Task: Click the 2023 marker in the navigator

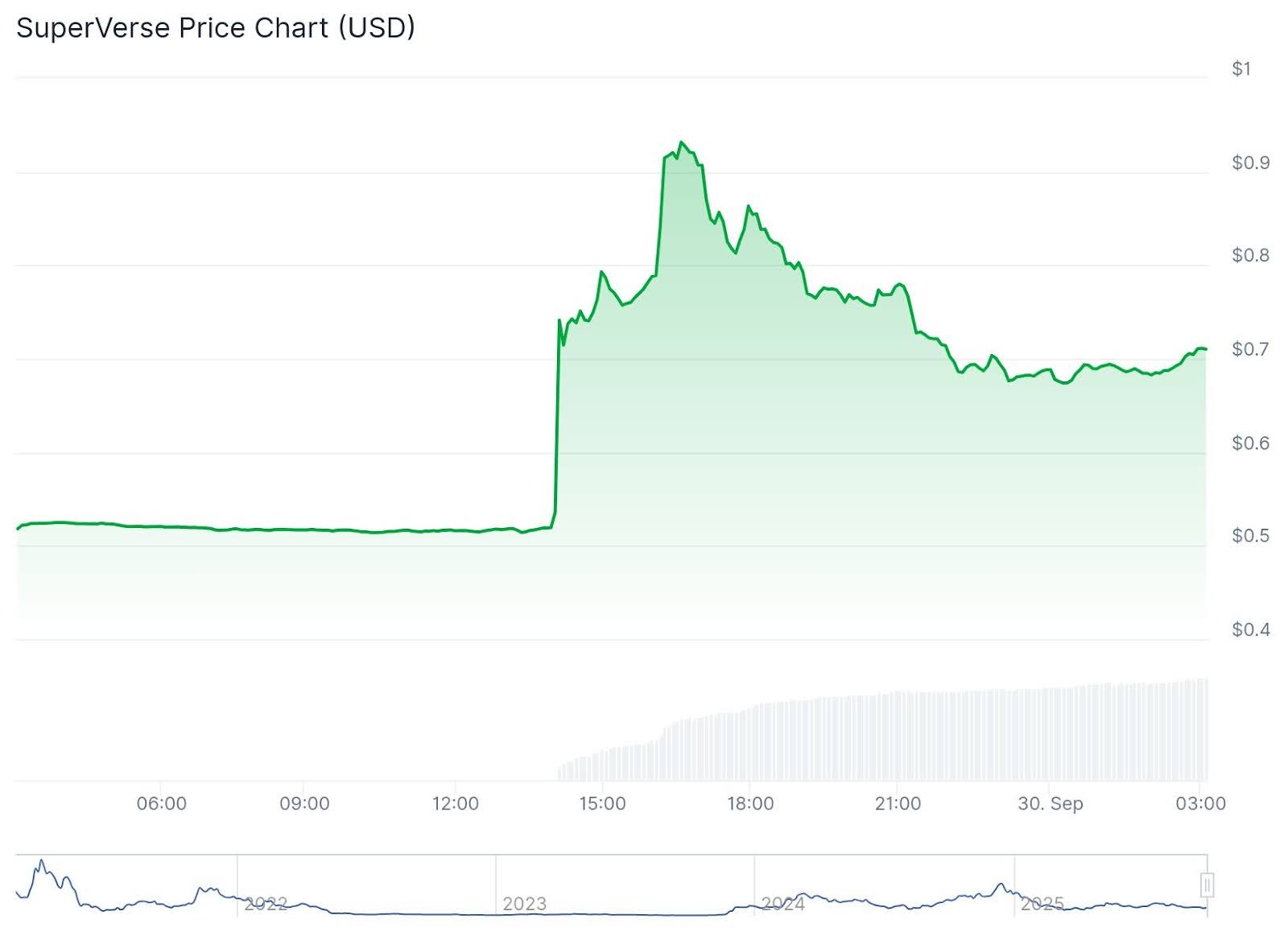Action: pyautogui.click(x=524, y=904)
